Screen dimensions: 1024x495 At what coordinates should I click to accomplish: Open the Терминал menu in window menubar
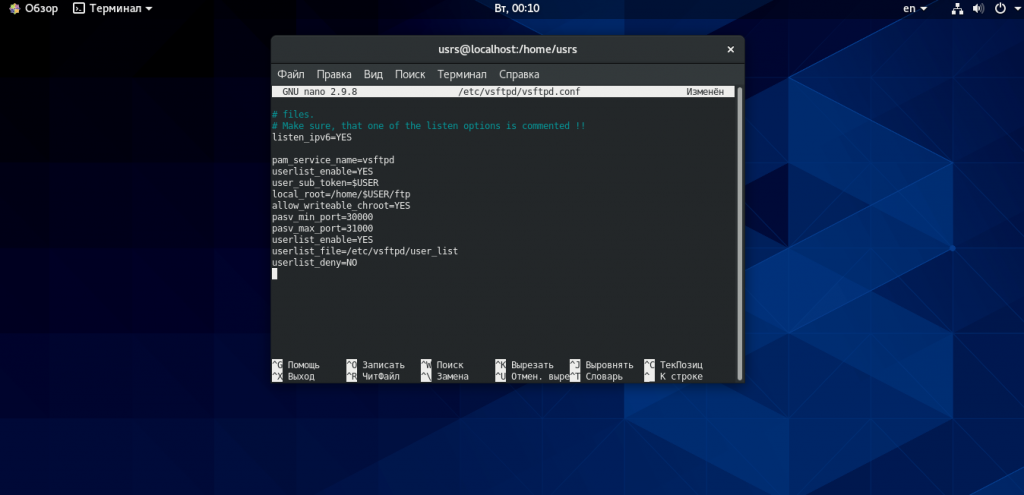click(462, 74)
